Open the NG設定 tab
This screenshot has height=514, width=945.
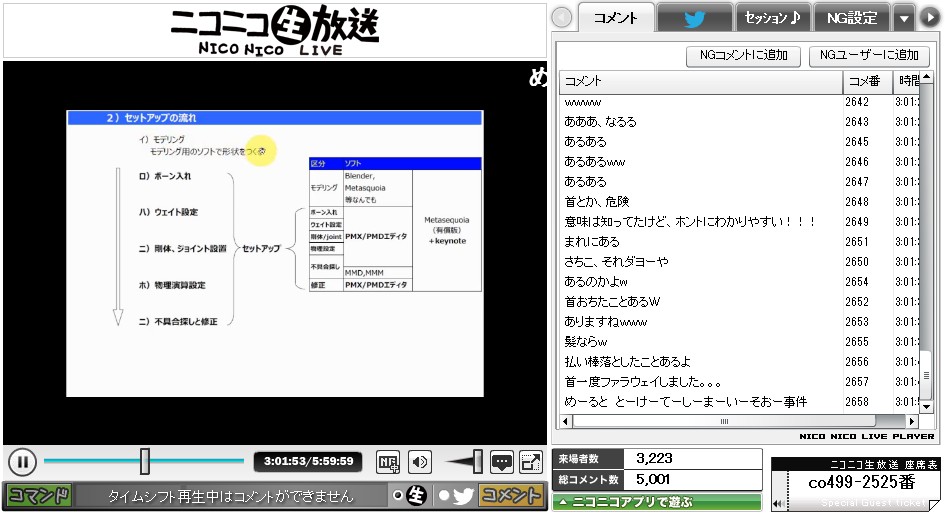tap(852, 18)
